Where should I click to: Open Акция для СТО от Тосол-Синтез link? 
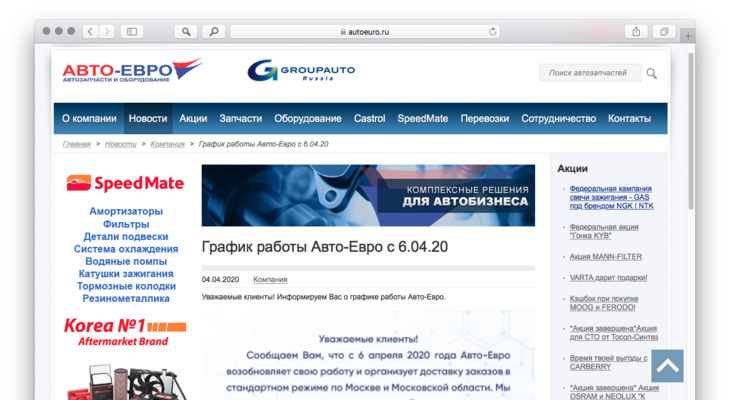click(x=614, y=332)
